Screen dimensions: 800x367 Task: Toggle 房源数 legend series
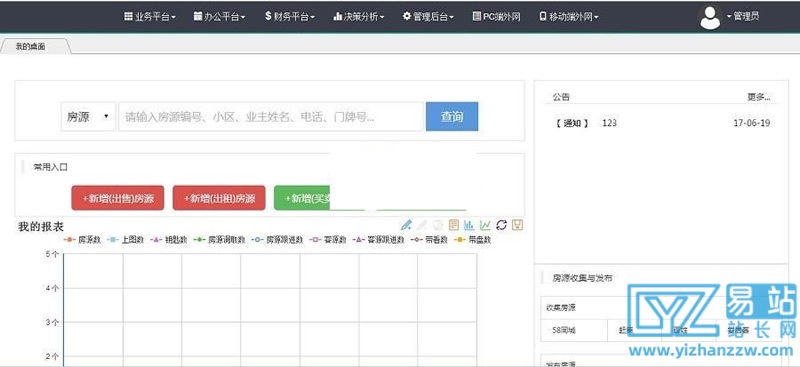(81, 239)
